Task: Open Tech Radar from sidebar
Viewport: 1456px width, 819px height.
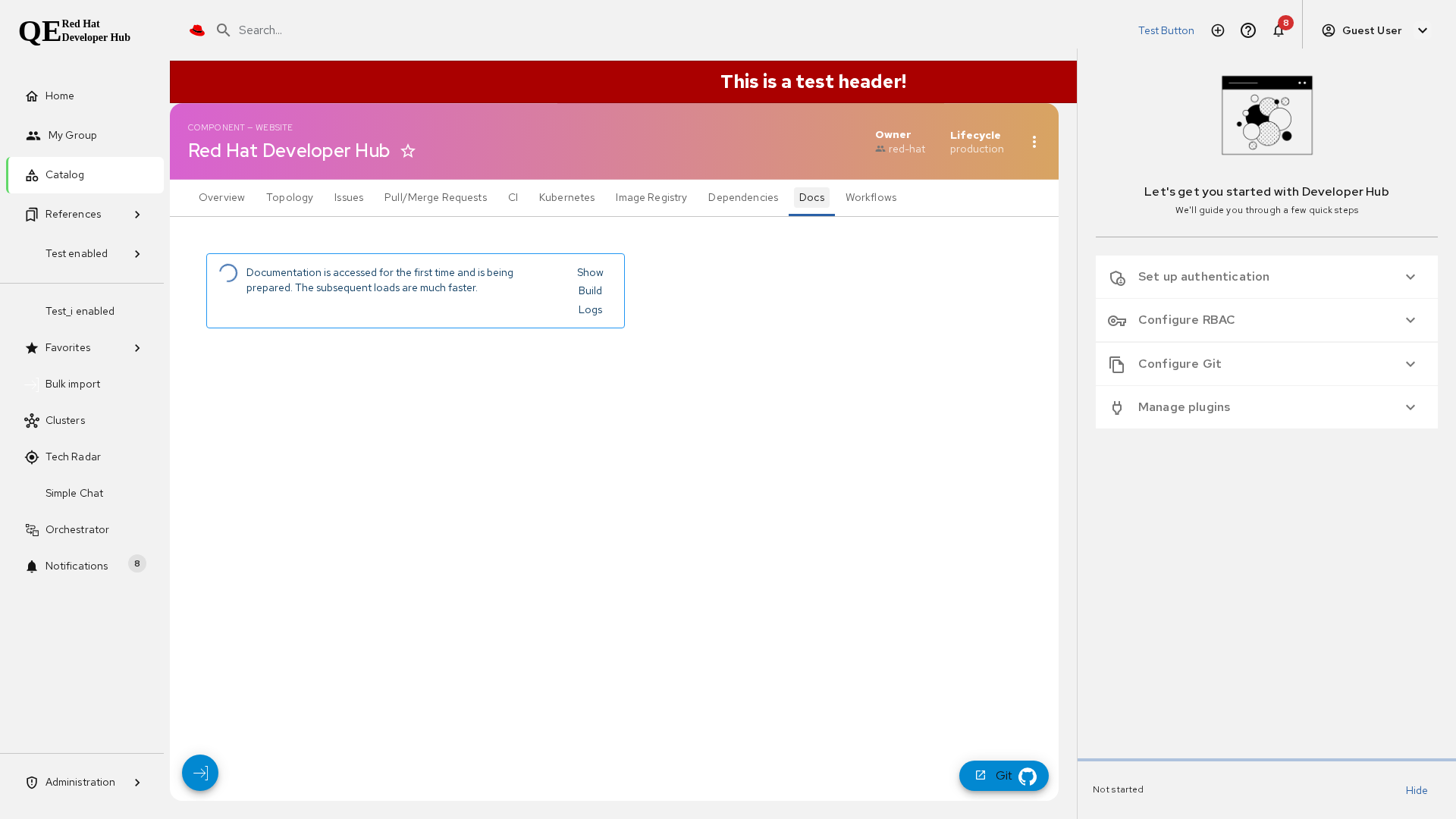Action: point(73,457)
